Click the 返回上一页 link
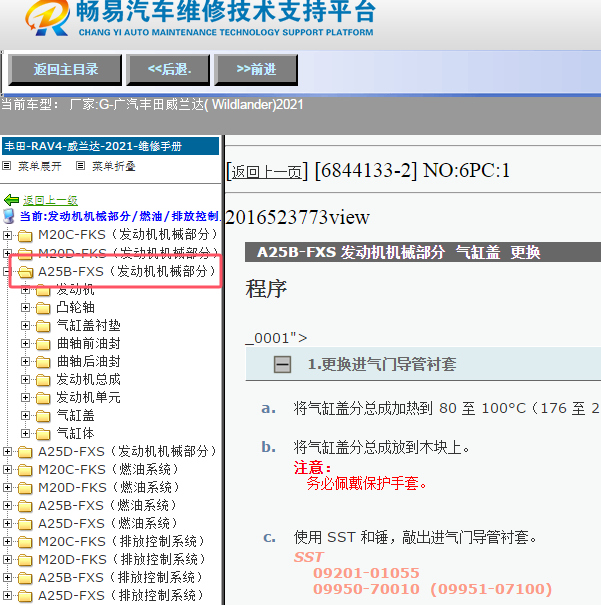Viewport: 601px width, 605px height. point(267,172)
